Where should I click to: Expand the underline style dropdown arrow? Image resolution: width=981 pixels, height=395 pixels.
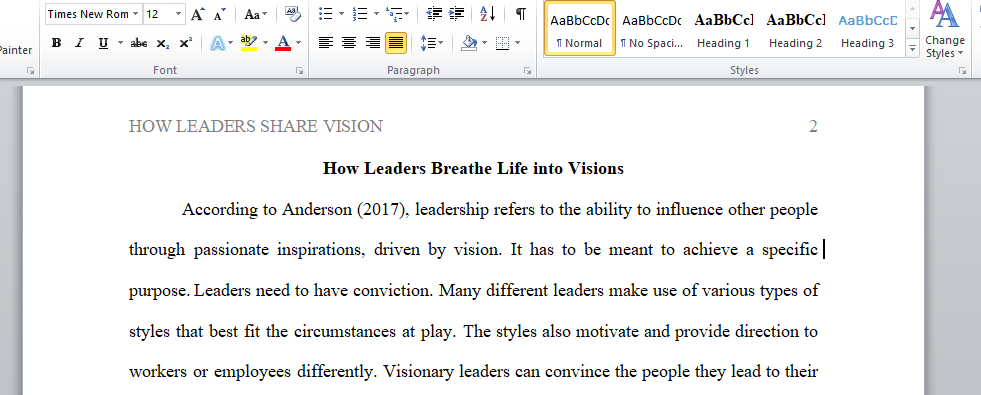(120, 43)
